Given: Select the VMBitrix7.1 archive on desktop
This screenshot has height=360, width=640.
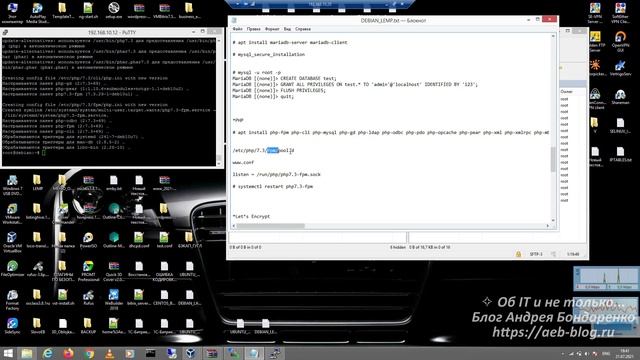Looking at the screenshot, I should pyautogui.click(x=164, y=11).
